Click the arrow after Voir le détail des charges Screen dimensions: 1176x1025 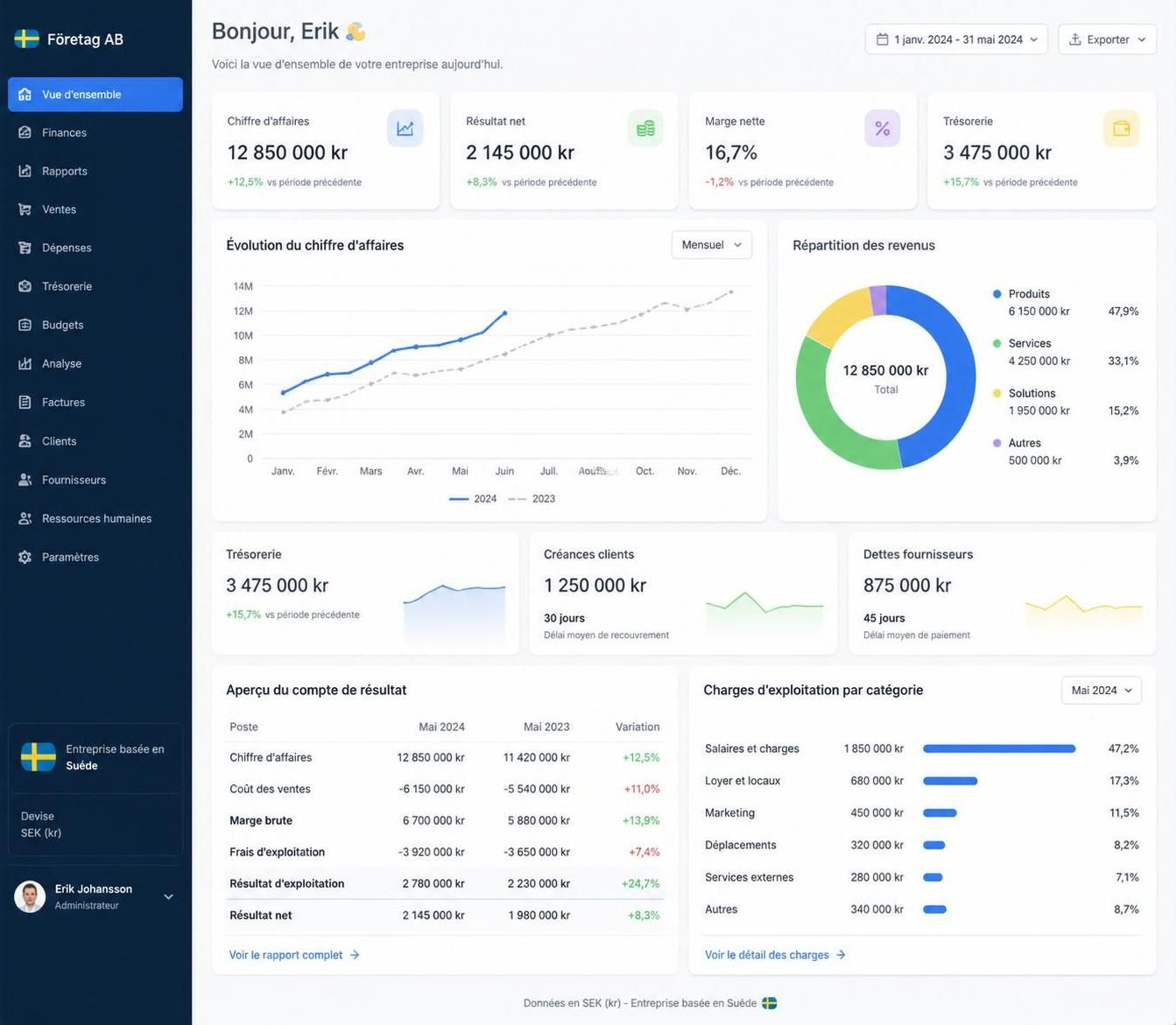tap(841, 955)
